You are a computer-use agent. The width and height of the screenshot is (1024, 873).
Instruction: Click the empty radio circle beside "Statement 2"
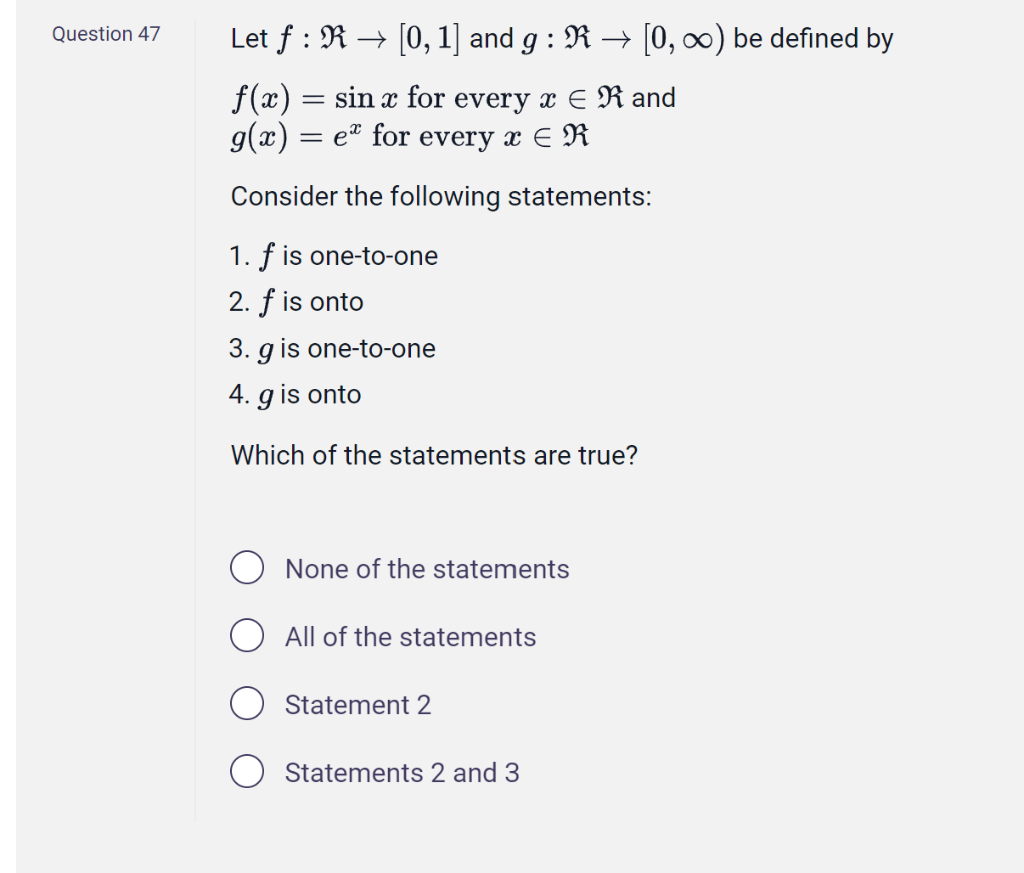pos(247,703)
